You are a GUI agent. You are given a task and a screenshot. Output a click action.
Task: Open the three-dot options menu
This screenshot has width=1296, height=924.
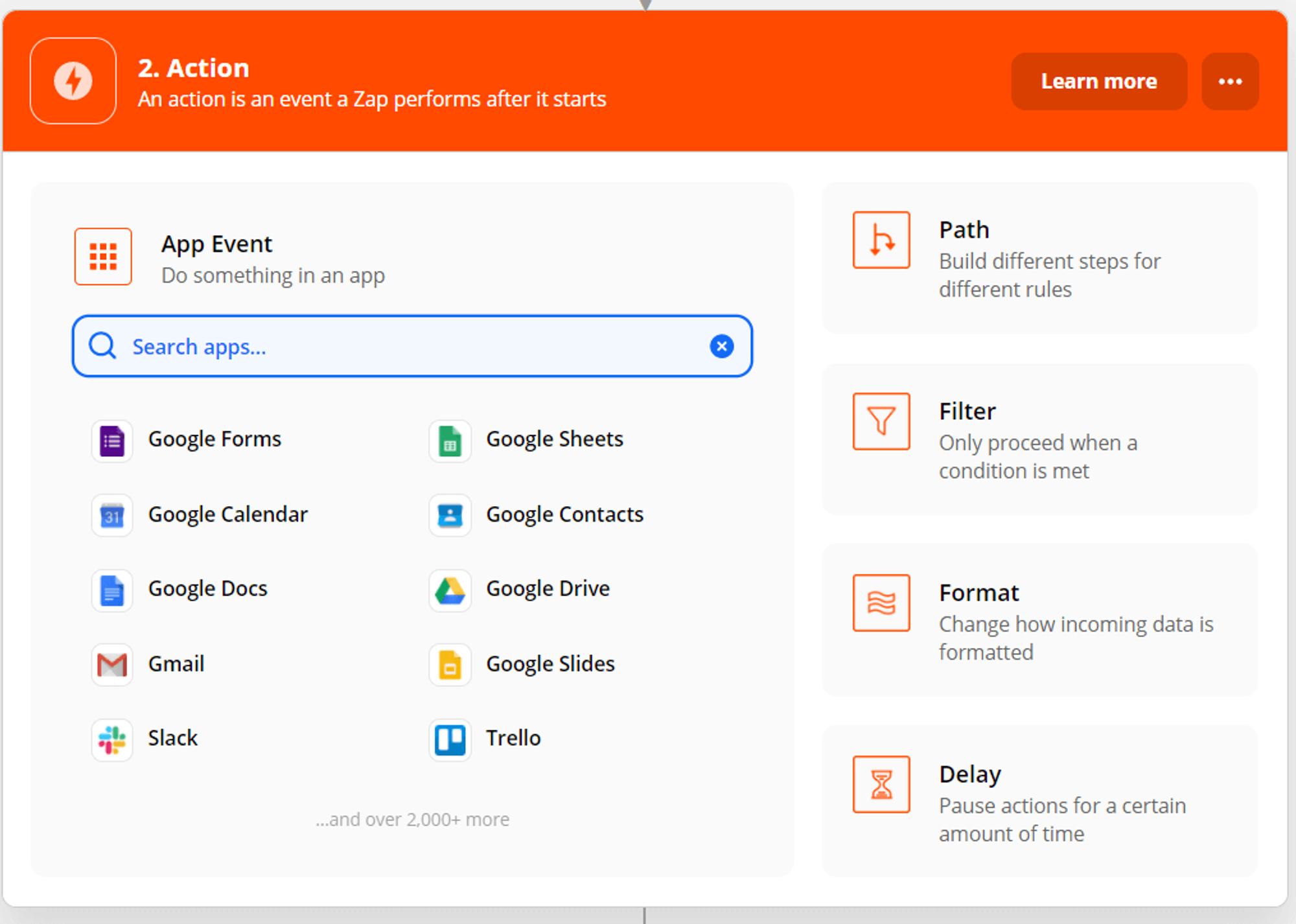point(1230,81)
